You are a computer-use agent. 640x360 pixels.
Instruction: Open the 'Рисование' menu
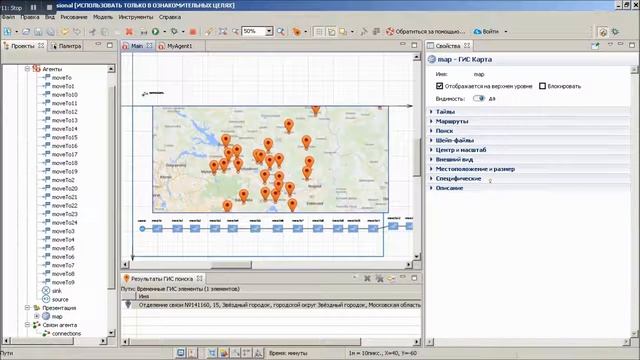click(74, 17)
